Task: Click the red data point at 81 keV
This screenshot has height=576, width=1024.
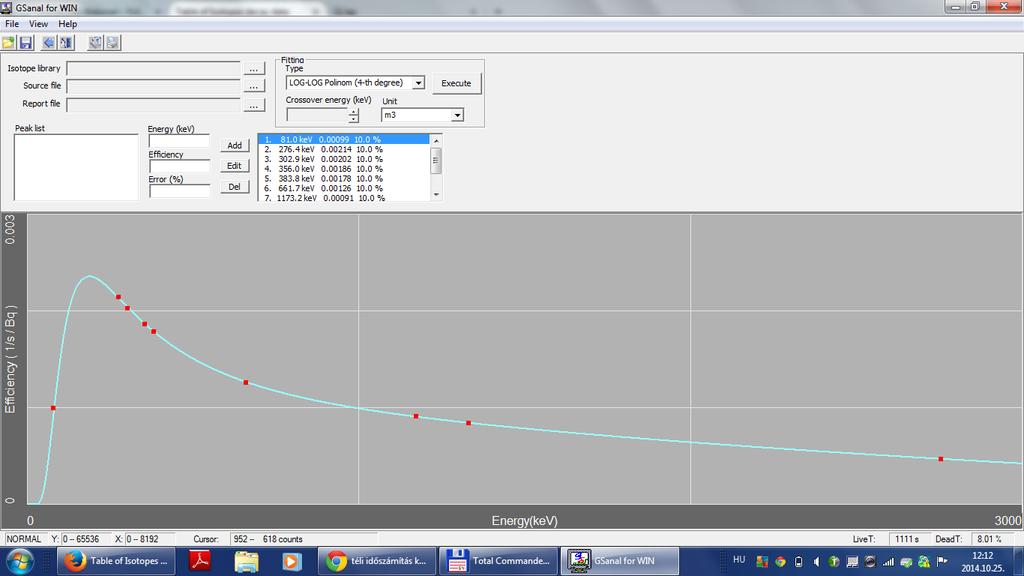Action: click(54, 408)
